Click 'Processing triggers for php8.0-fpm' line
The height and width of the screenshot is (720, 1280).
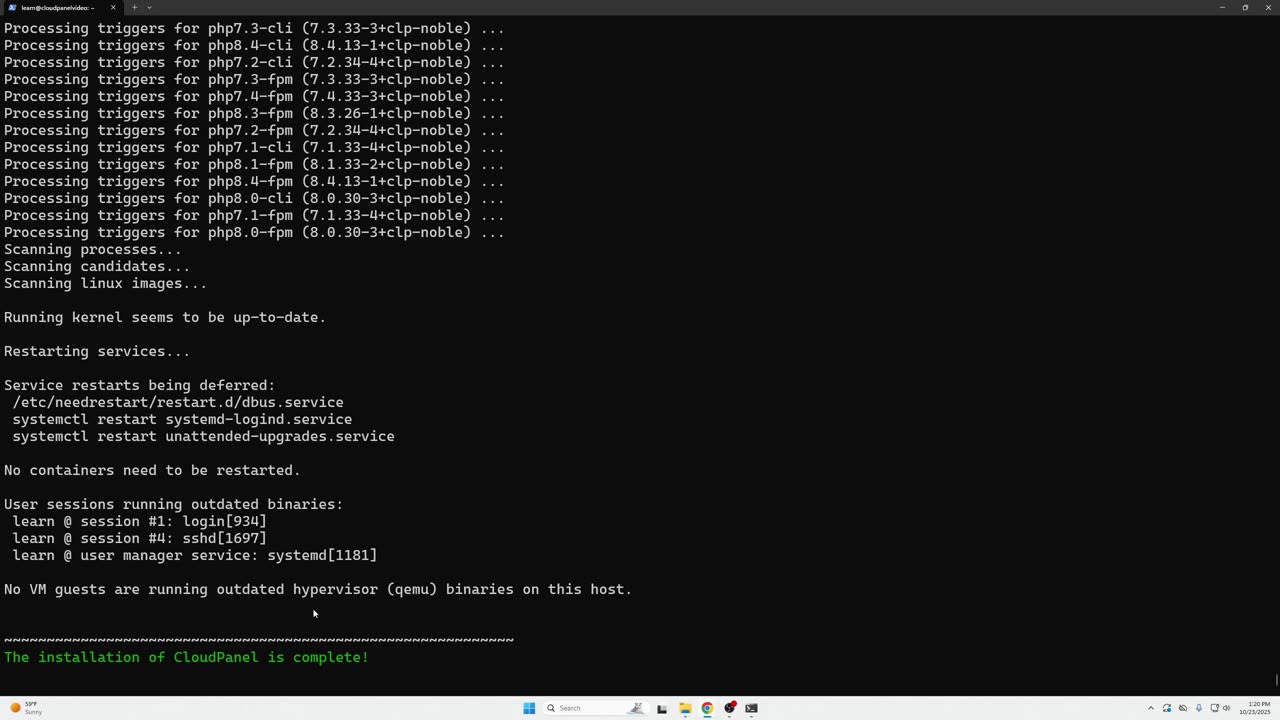coord(254,232)
